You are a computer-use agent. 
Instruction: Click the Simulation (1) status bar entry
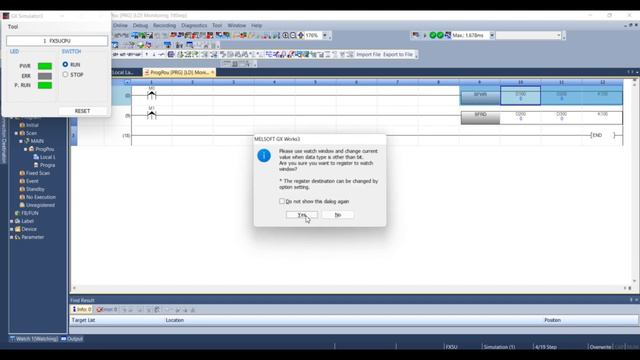[499, 347]
